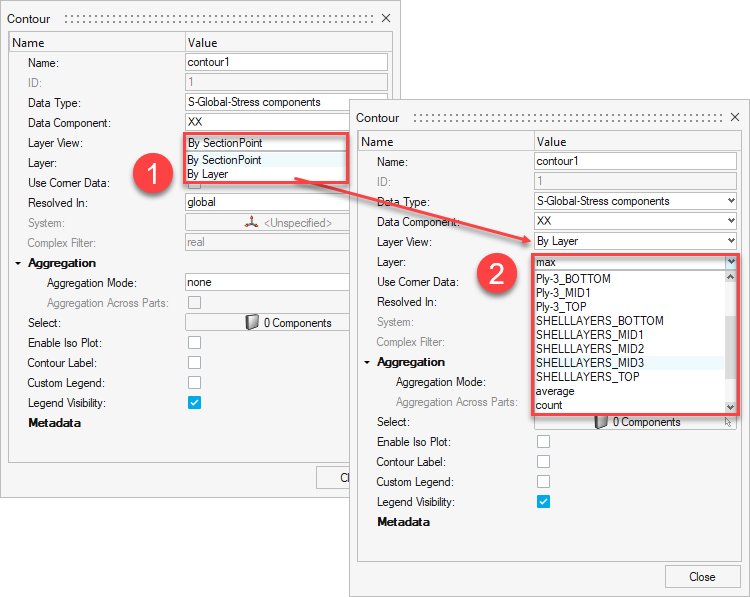Open Resolved In global field in back dialog
Image resolution: width=750 pixels, height=597 pixels.
(x=267, y=202)
